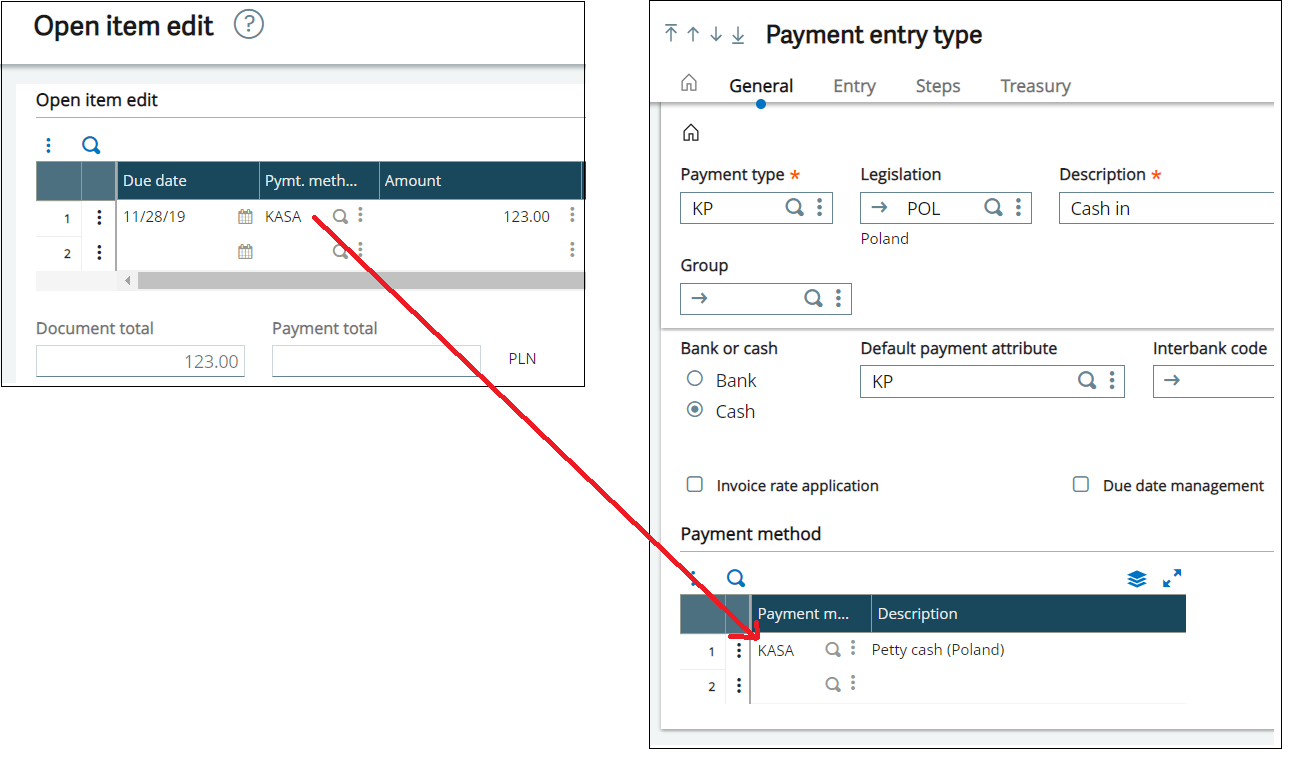
Task: Open the Treasury tab
Action: 1035,86
